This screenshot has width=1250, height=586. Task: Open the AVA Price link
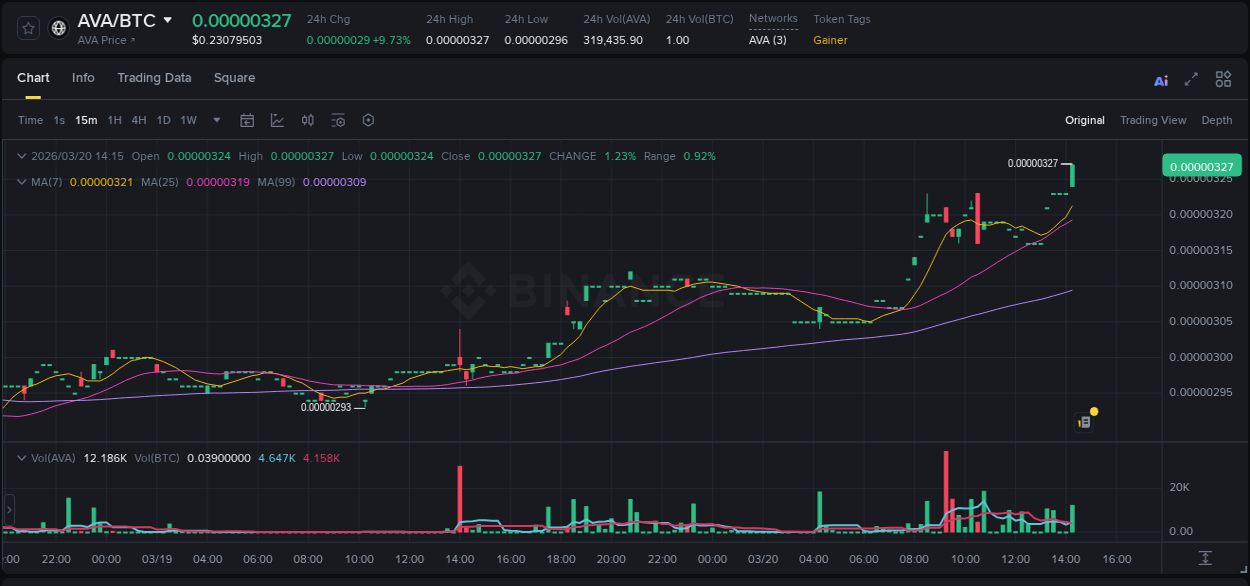[103, 40]
